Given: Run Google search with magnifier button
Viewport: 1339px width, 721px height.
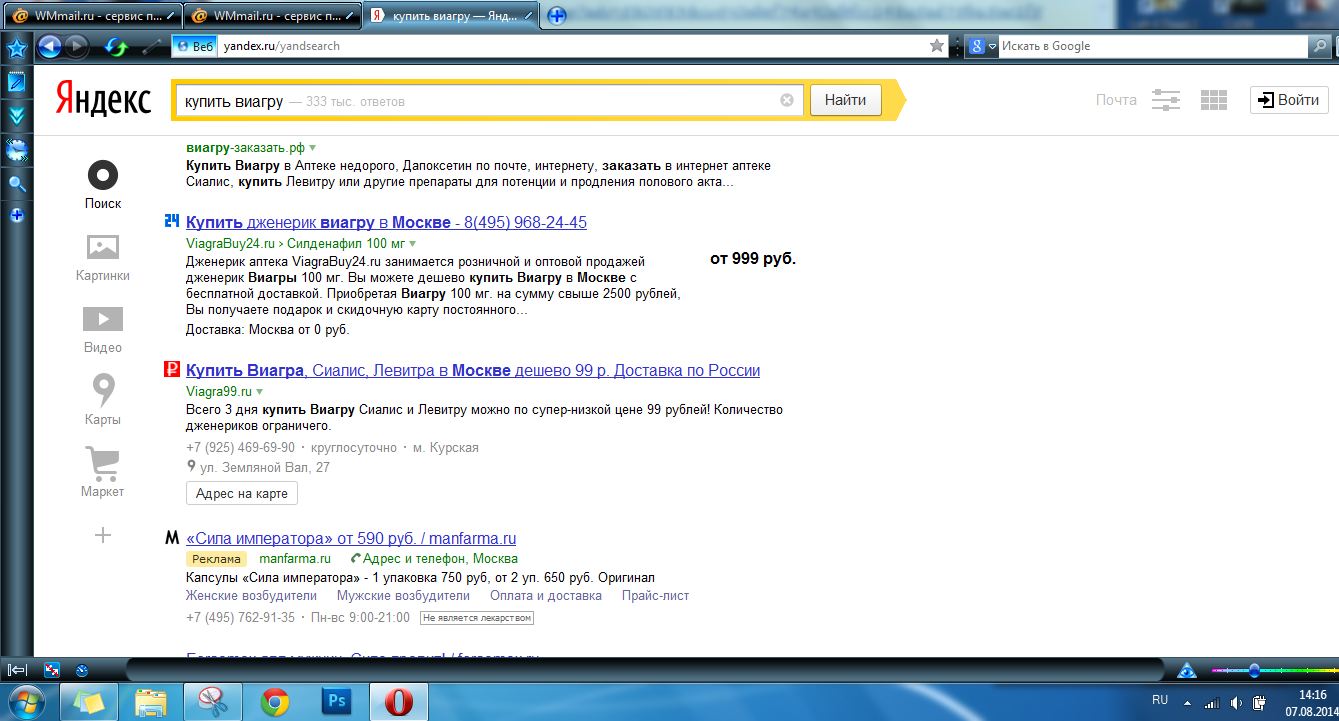Looking at the screenshot, I should [x=1320, y=46].
